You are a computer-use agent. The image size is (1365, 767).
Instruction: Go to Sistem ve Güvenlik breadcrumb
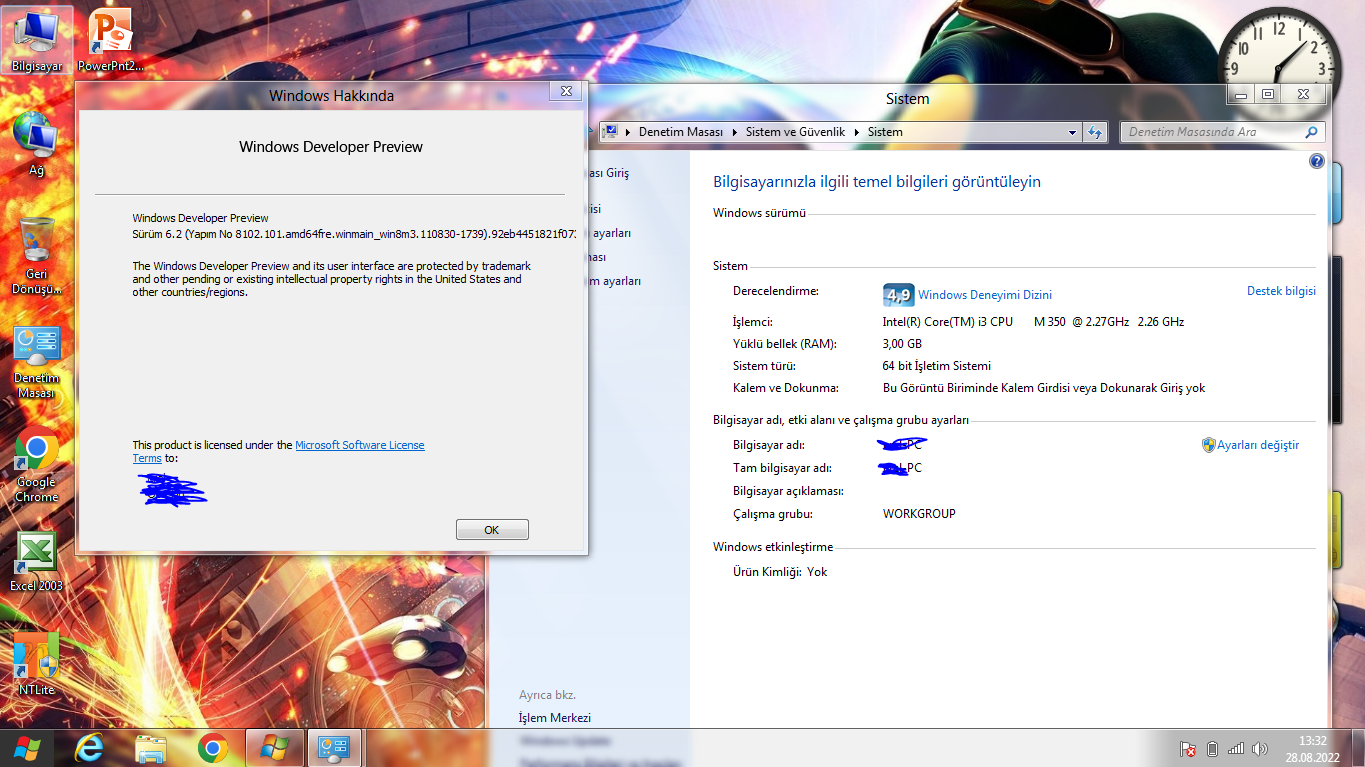[796, 132]
